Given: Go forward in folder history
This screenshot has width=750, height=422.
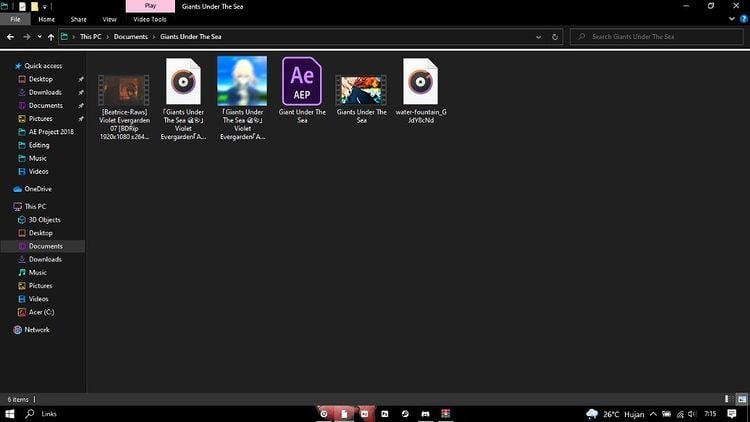Looking at the screenshot, I should pyautogui.click(x=27, y=37).
